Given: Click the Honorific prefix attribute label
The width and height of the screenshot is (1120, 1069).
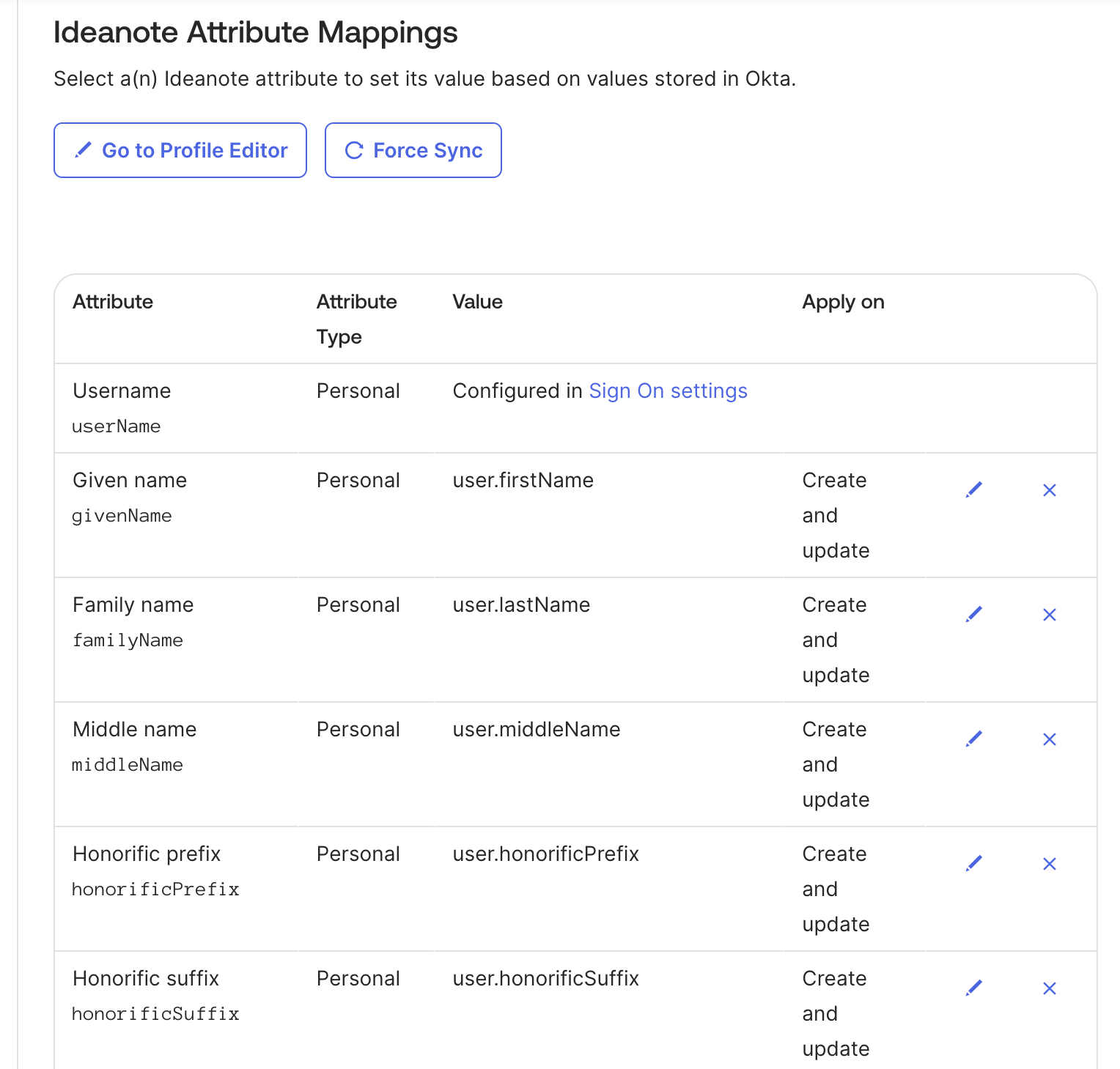Looking at the screenshot, I should point(147,854).
